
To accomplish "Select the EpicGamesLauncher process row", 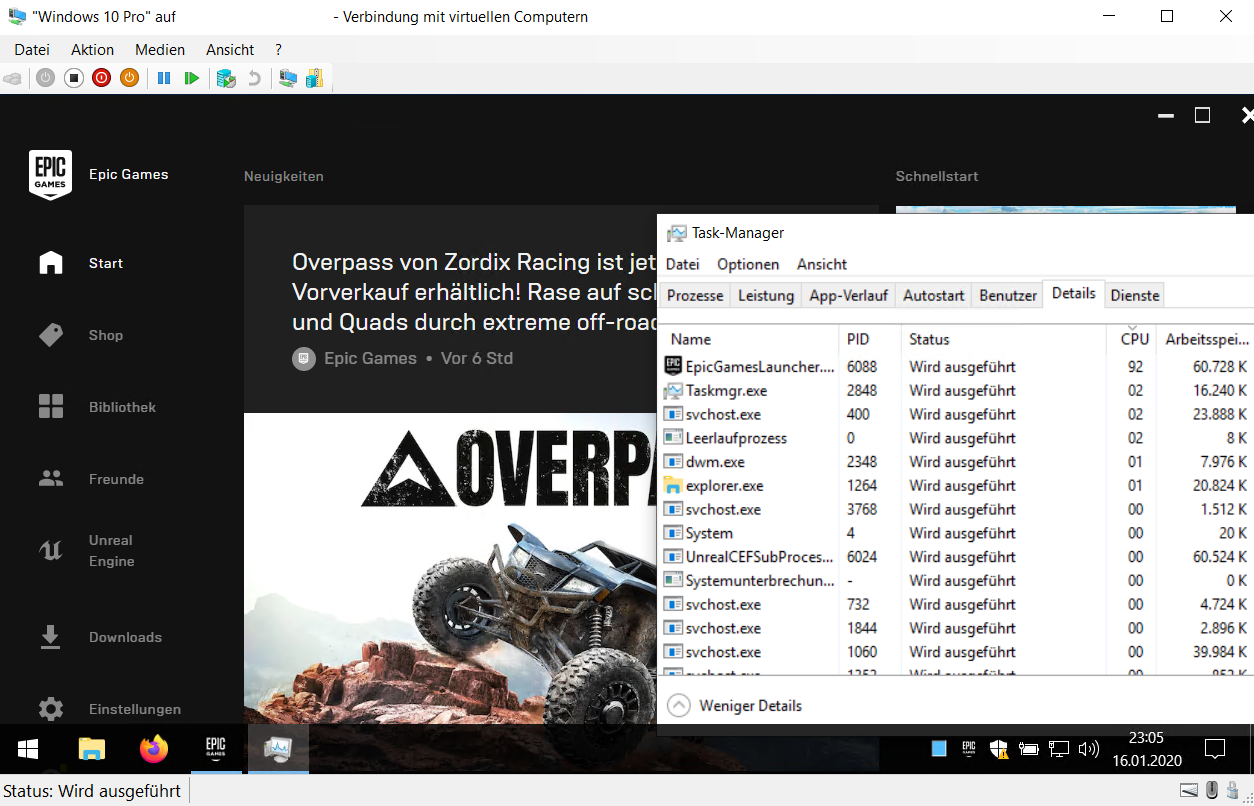I will click(x=957, y=367).
